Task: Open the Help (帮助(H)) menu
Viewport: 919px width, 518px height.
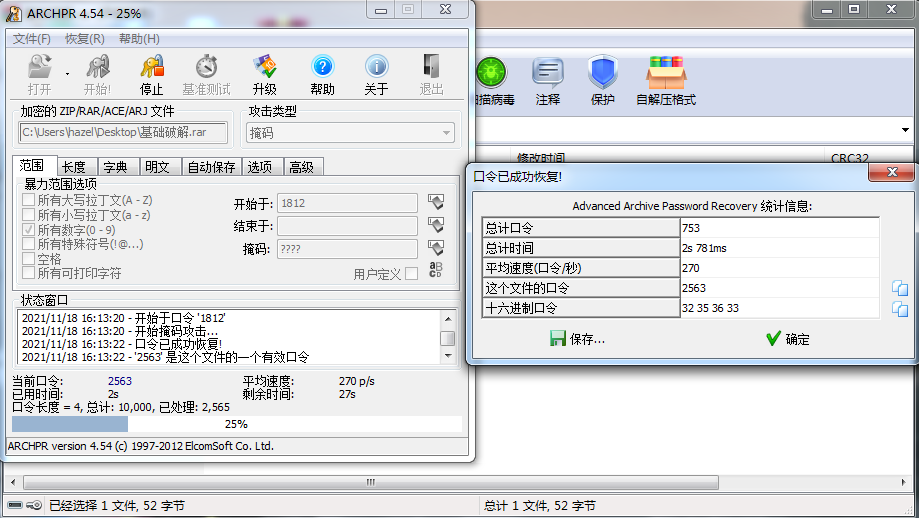Action: 139,39
